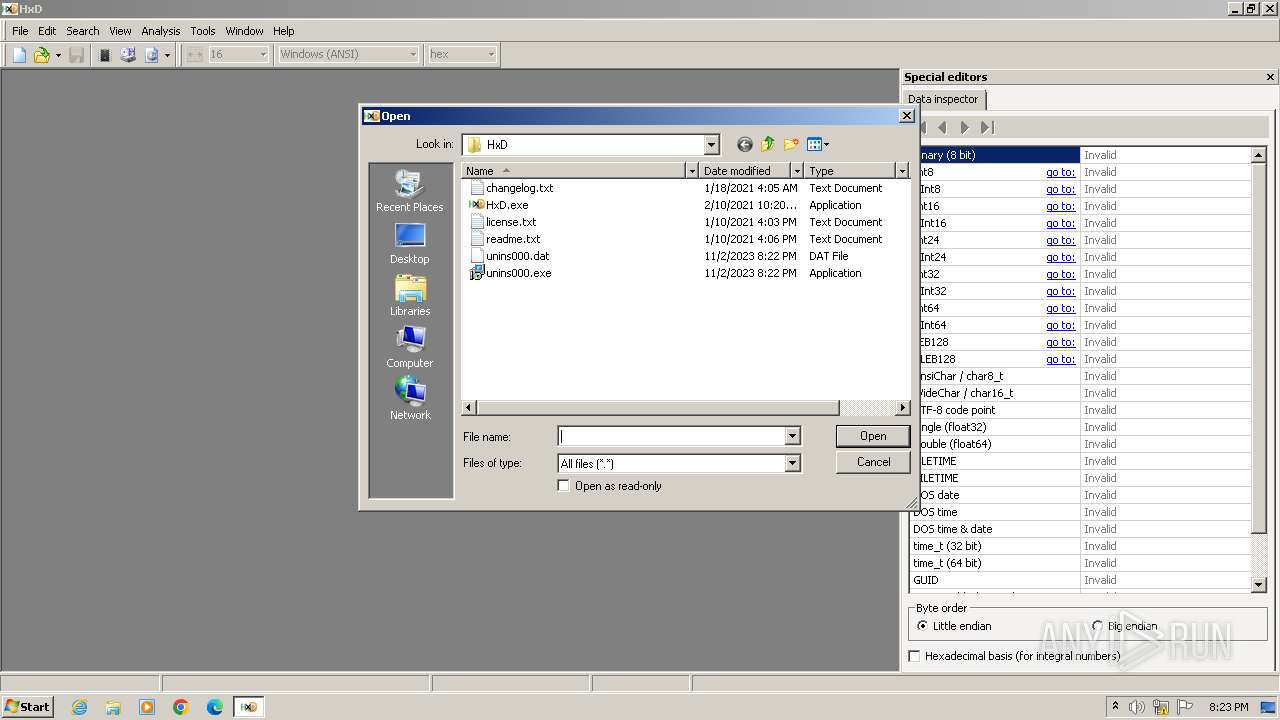Viewport: 1280px width, 720px height.
Task: Click into the File name input field
Action: coord(671,436)
